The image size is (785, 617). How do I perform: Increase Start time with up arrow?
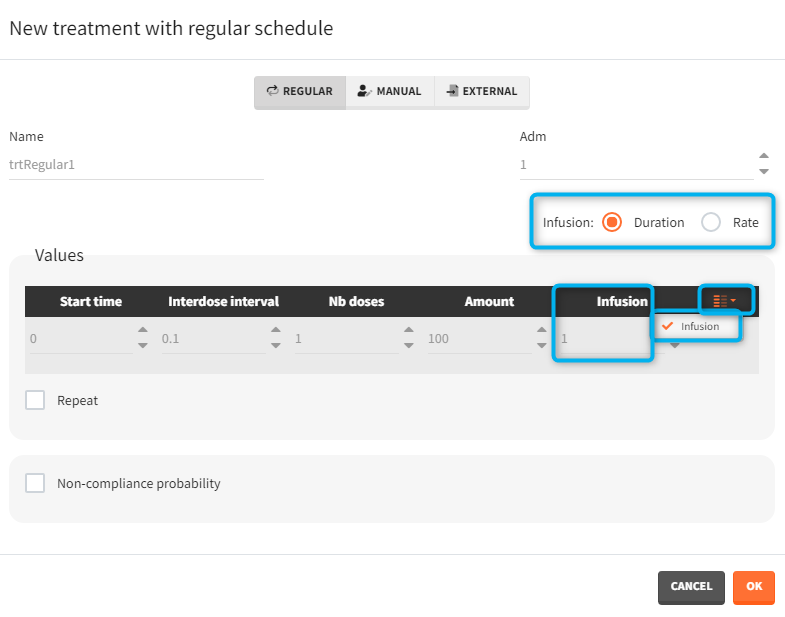pyautogui.click(x=142, y=331)
